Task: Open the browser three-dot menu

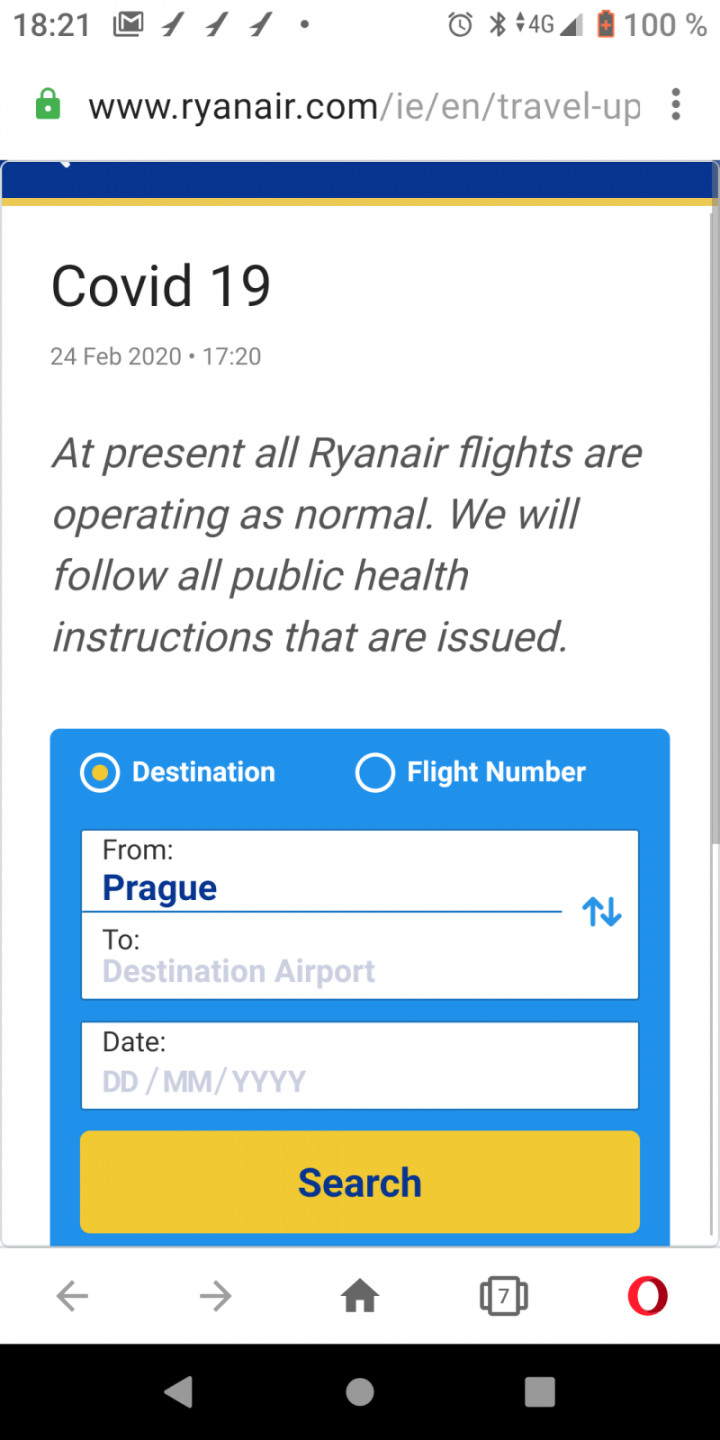Action: (677, 105)
